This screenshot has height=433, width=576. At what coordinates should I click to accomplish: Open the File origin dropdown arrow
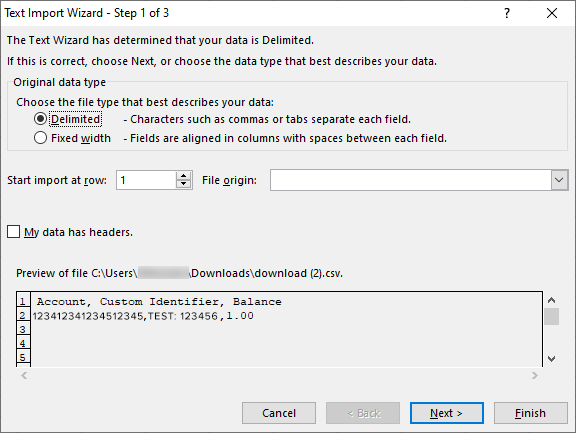tap(559, 180)
